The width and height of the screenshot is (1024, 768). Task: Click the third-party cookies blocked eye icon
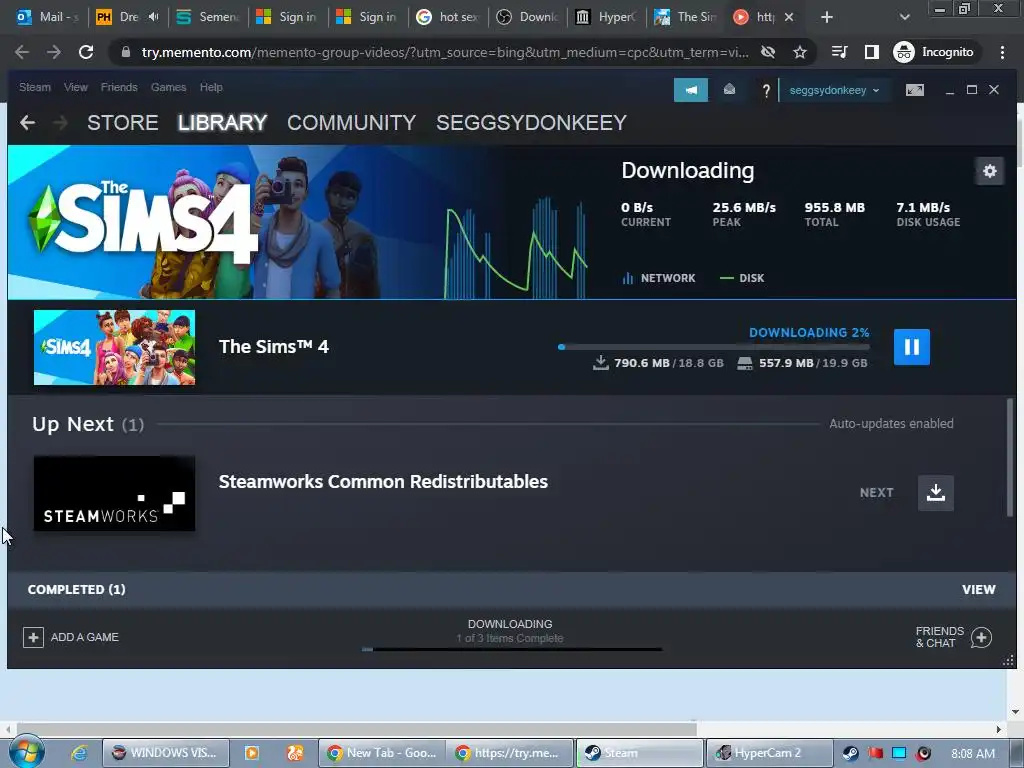[768, 52]
